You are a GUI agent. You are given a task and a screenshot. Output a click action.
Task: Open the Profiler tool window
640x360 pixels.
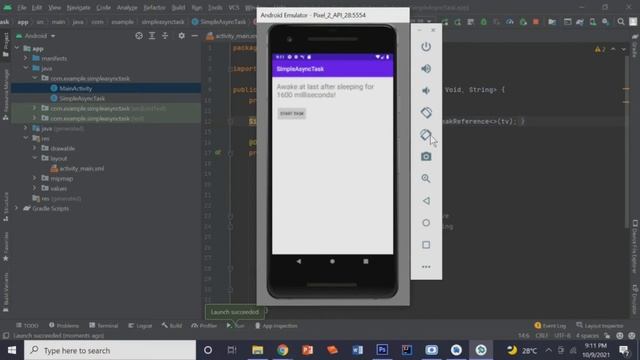tap(204, 325)
